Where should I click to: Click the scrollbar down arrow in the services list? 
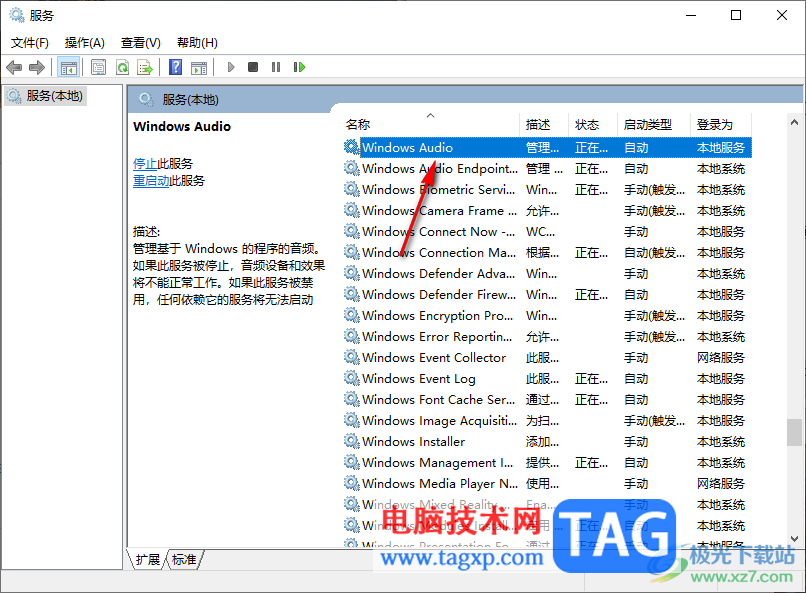(794, 539)
